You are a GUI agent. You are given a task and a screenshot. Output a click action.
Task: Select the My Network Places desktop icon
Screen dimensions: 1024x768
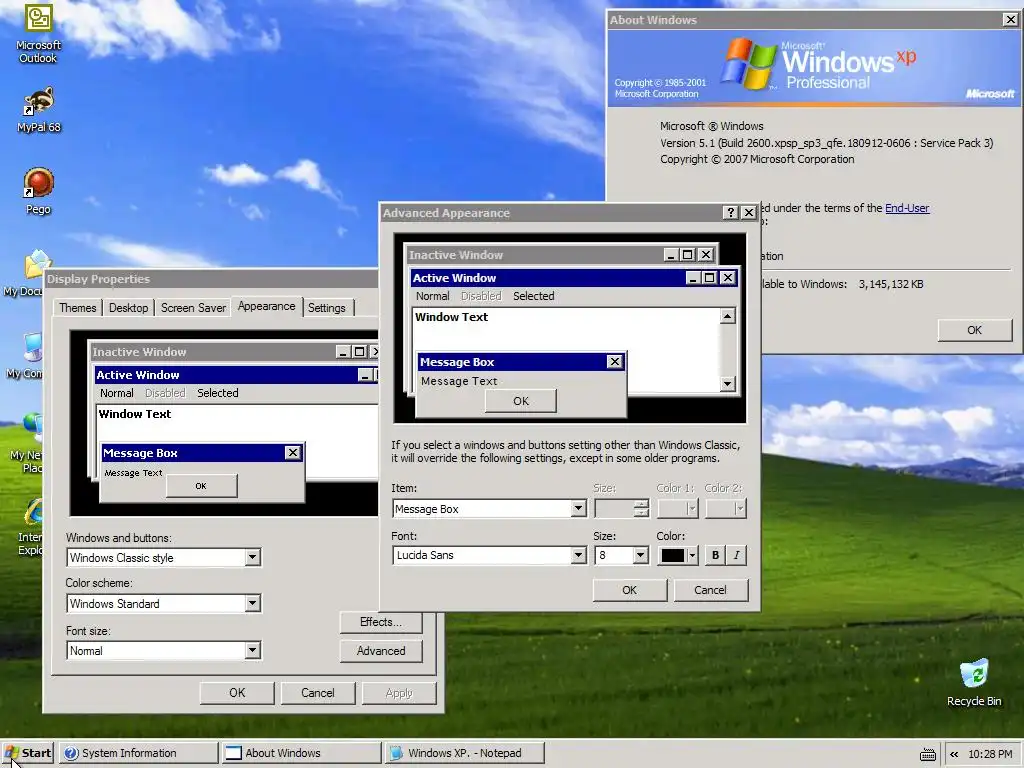pyautogui.click(x=25, y=443)
